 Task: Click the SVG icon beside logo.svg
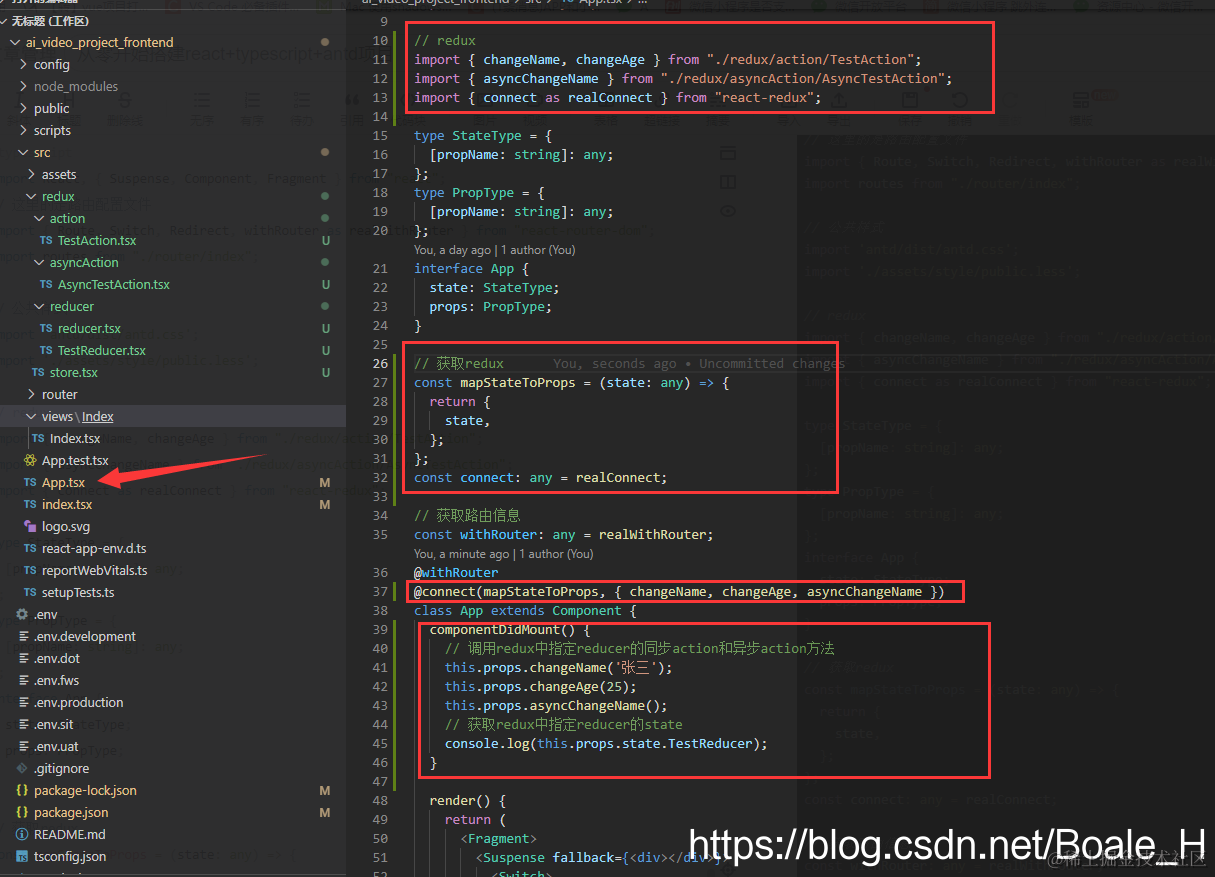pos(30,527)
